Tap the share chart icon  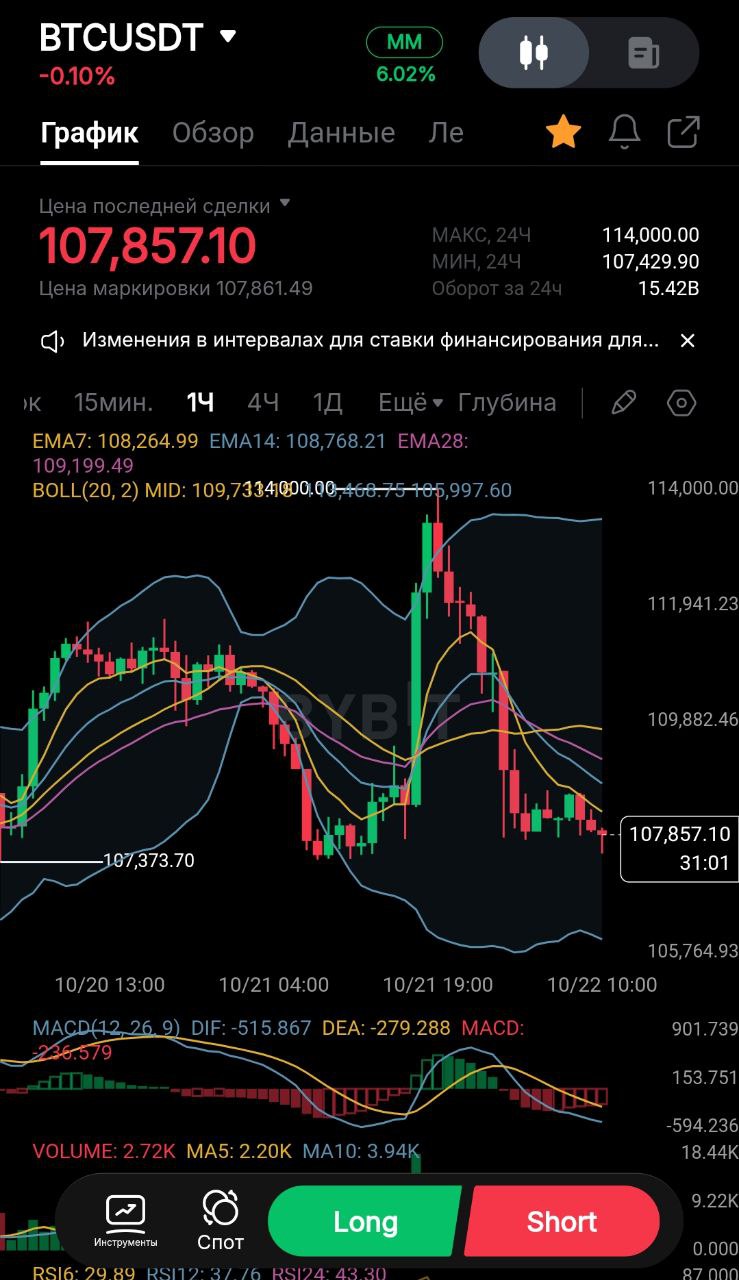(x=683, y=132)
